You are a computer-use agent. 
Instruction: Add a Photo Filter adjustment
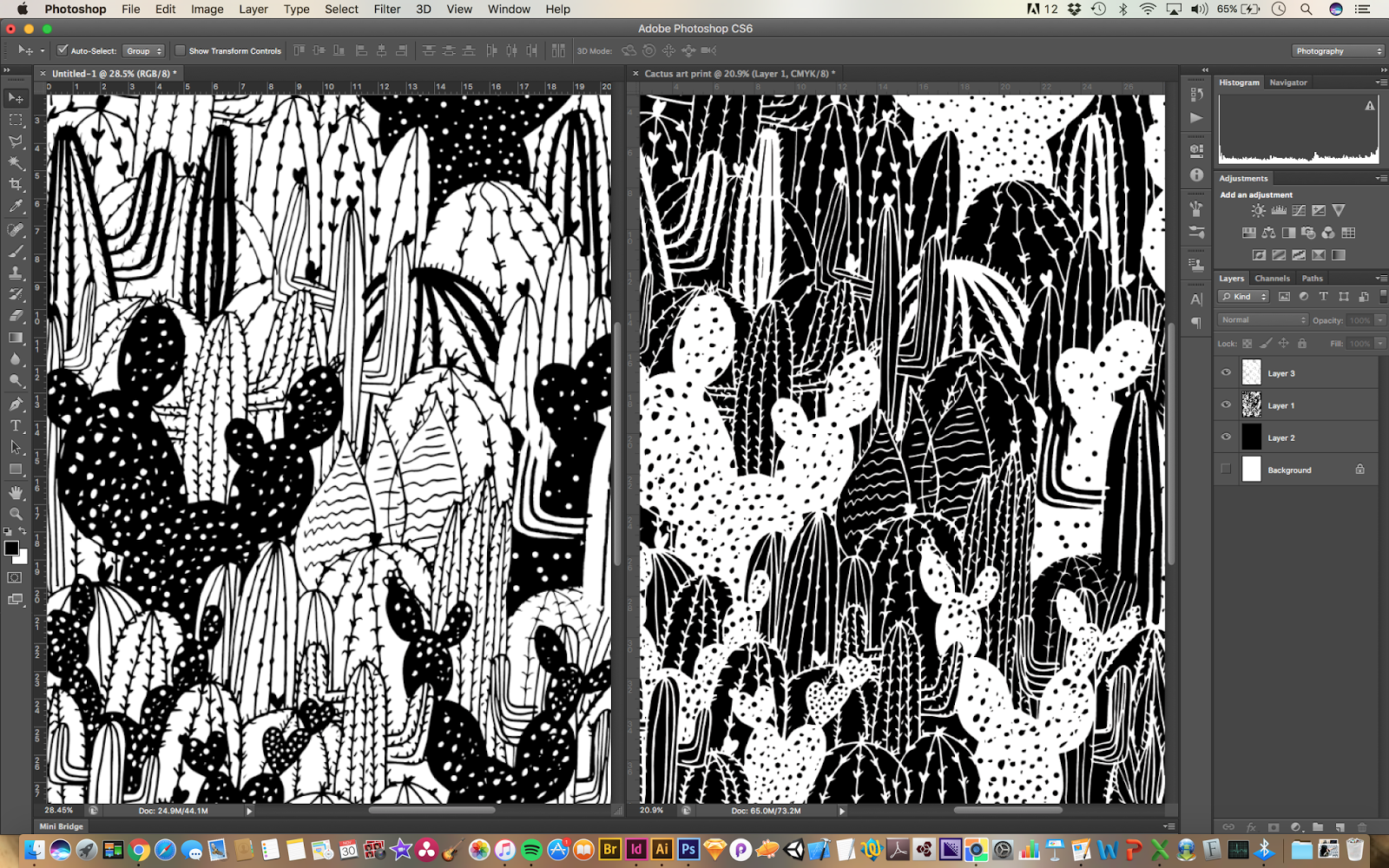point(1309,233)
